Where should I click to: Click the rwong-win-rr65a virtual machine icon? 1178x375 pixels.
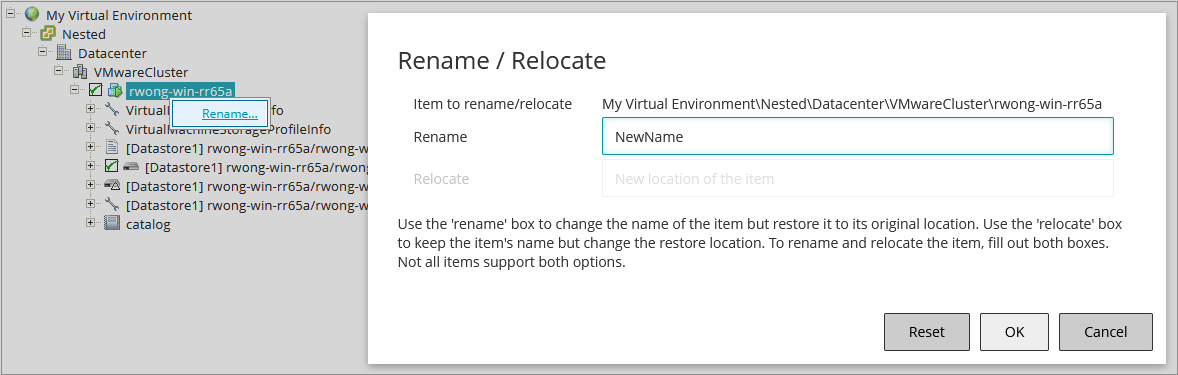click(114, 91)
